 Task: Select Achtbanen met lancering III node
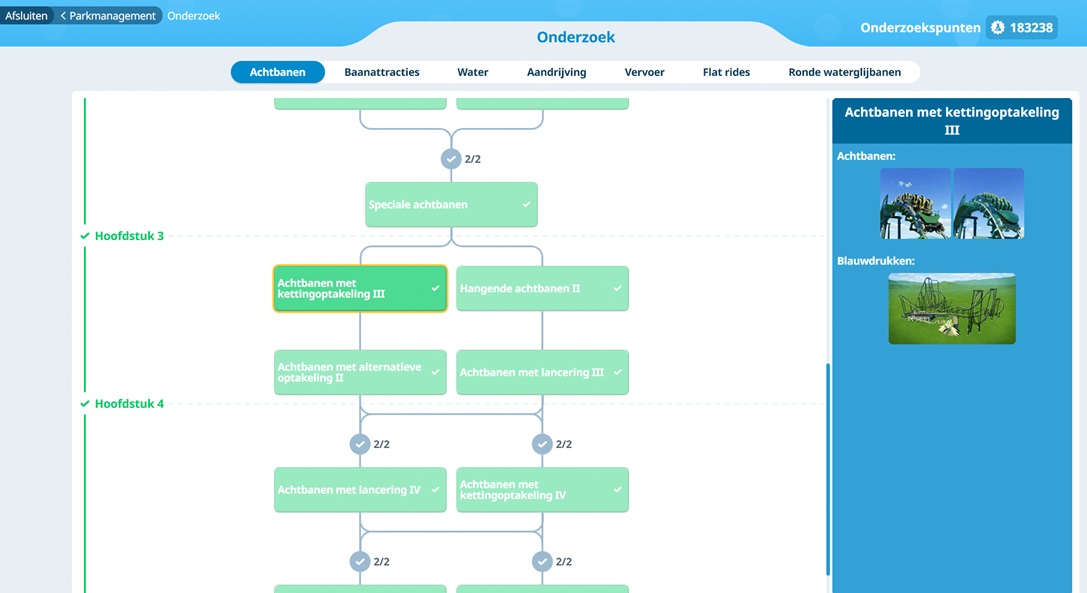[542, 372]
